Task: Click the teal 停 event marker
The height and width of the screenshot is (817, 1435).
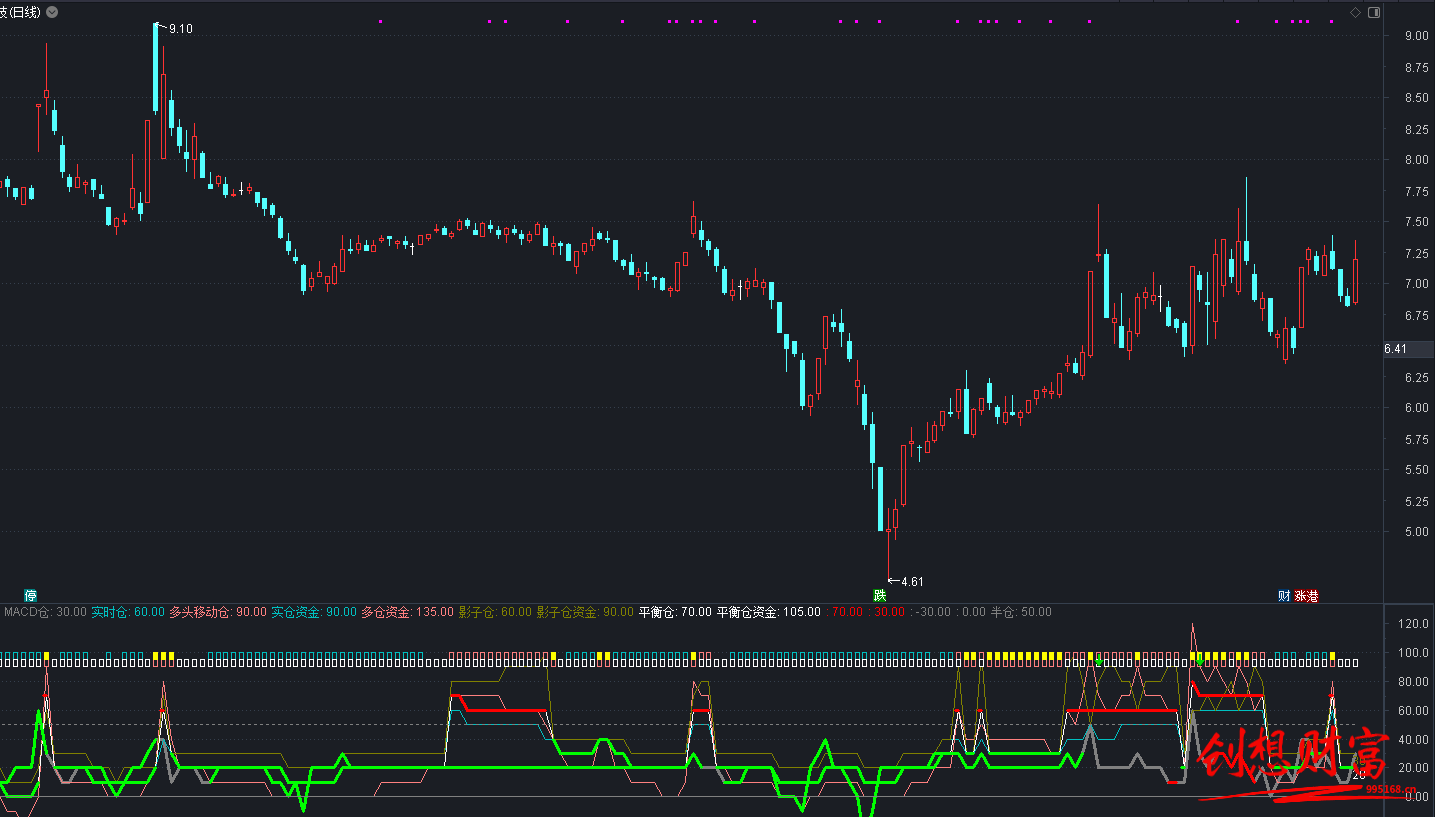Action: click(30, 595)
